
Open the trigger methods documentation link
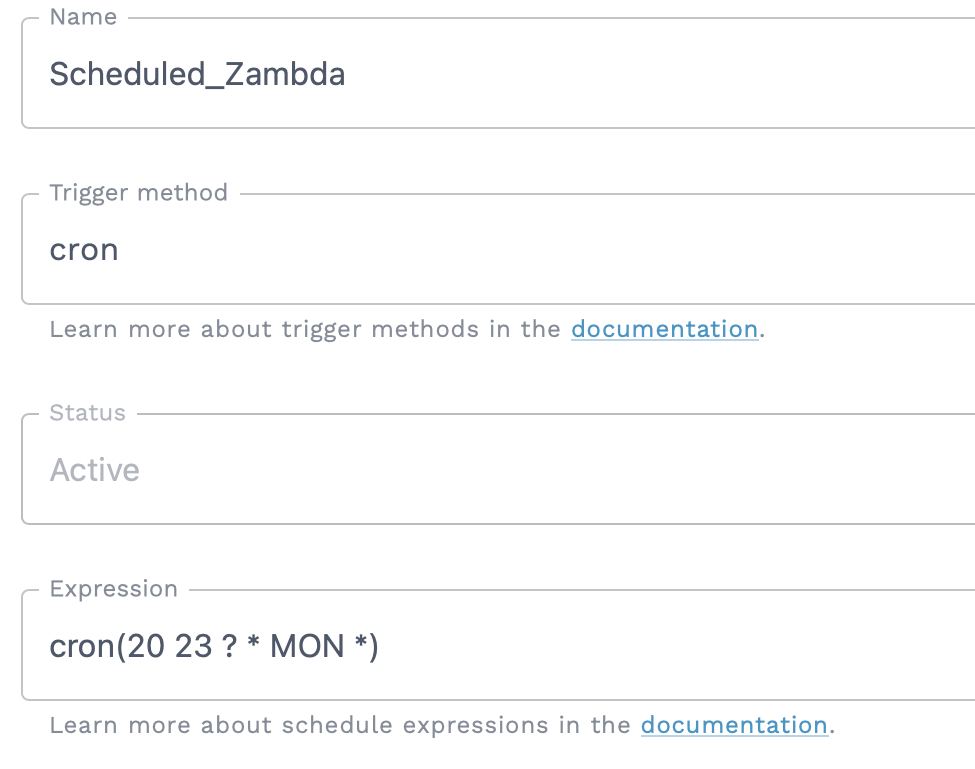tap(664, 329)
